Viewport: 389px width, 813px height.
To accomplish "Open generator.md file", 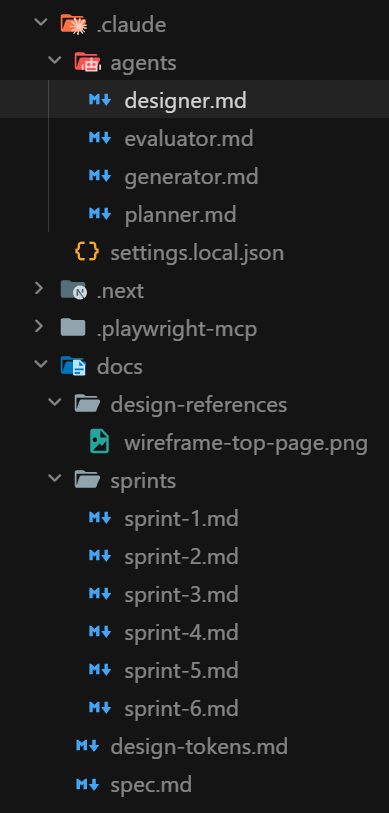I will 191,176.
